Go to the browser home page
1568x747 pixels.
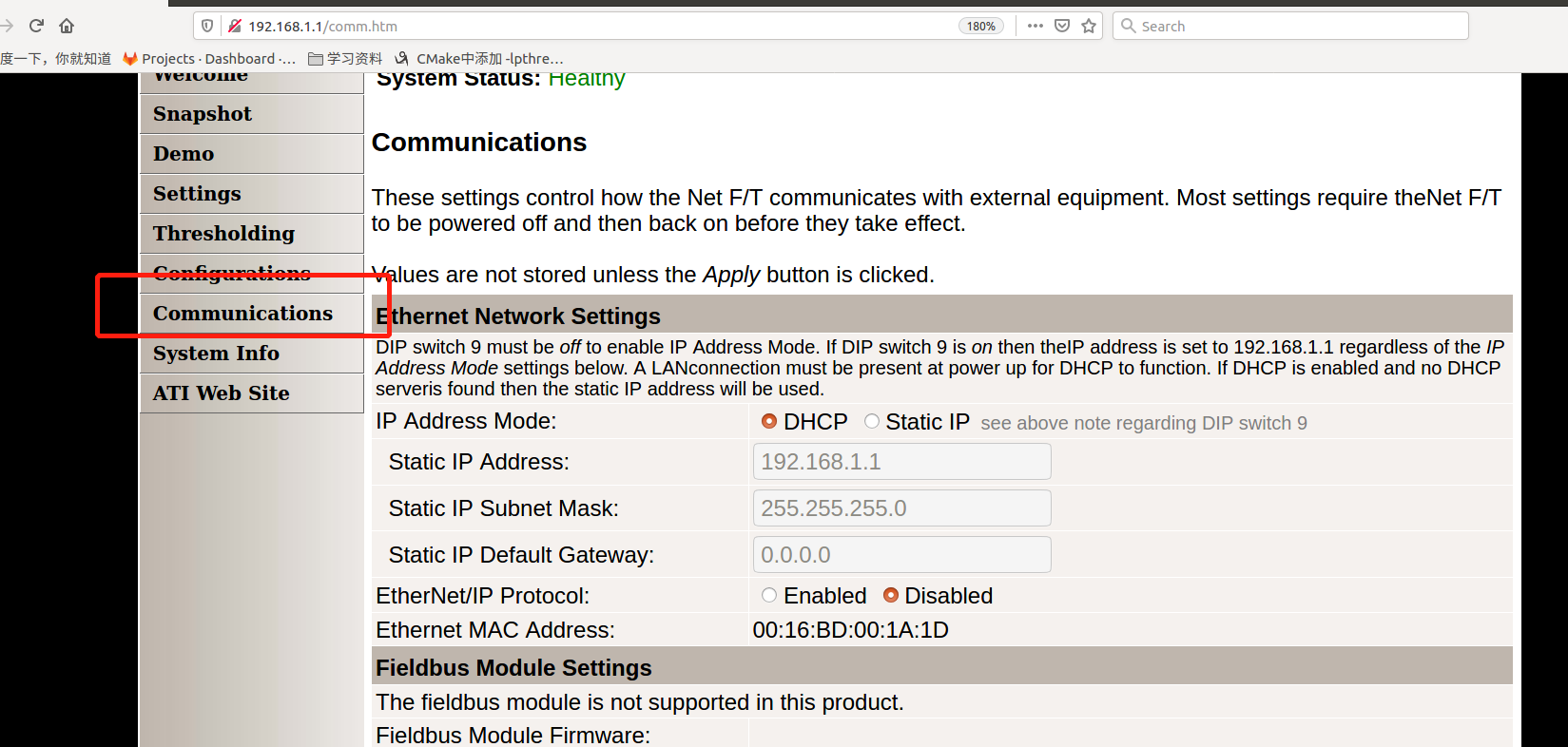pos(67,26)
